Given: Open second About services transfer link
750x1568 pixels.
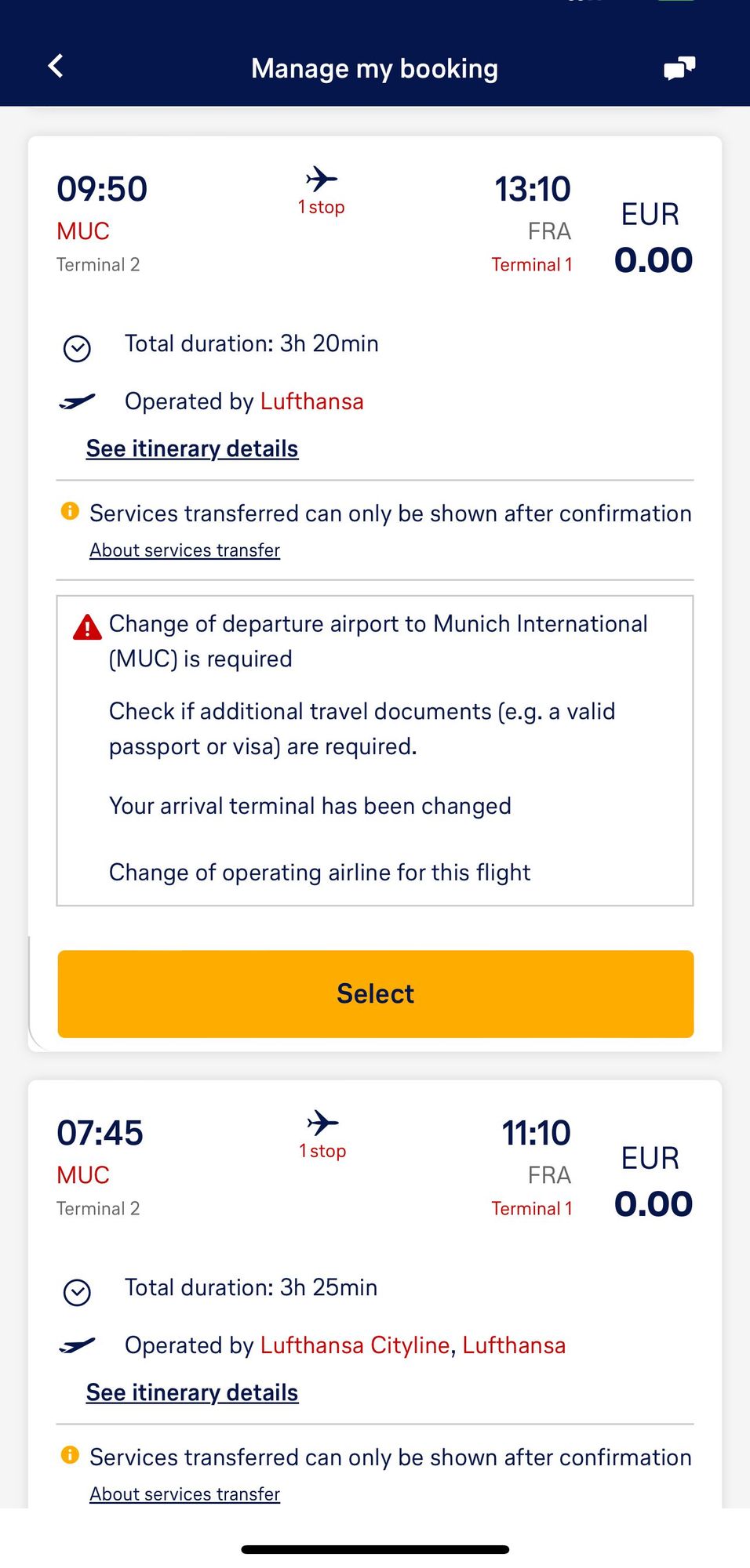Looking at the screenshot, I should coord(184,1494).
